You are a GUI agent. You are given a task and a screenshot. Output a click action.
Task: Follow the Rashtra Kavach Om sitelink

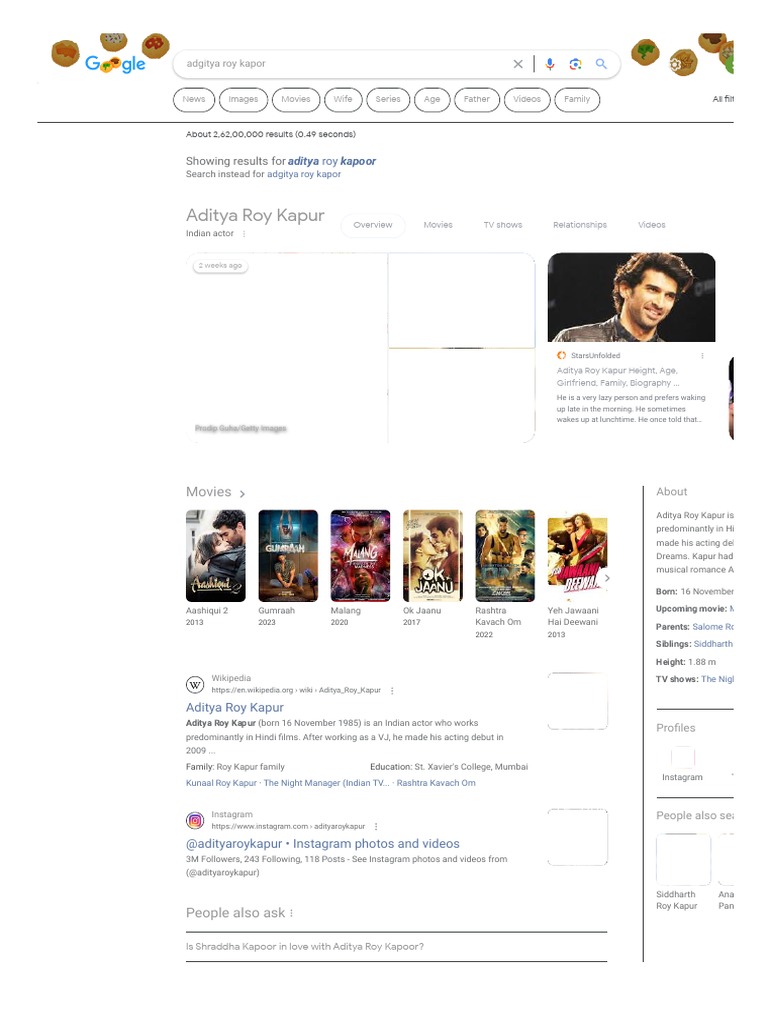pos(436,783)
